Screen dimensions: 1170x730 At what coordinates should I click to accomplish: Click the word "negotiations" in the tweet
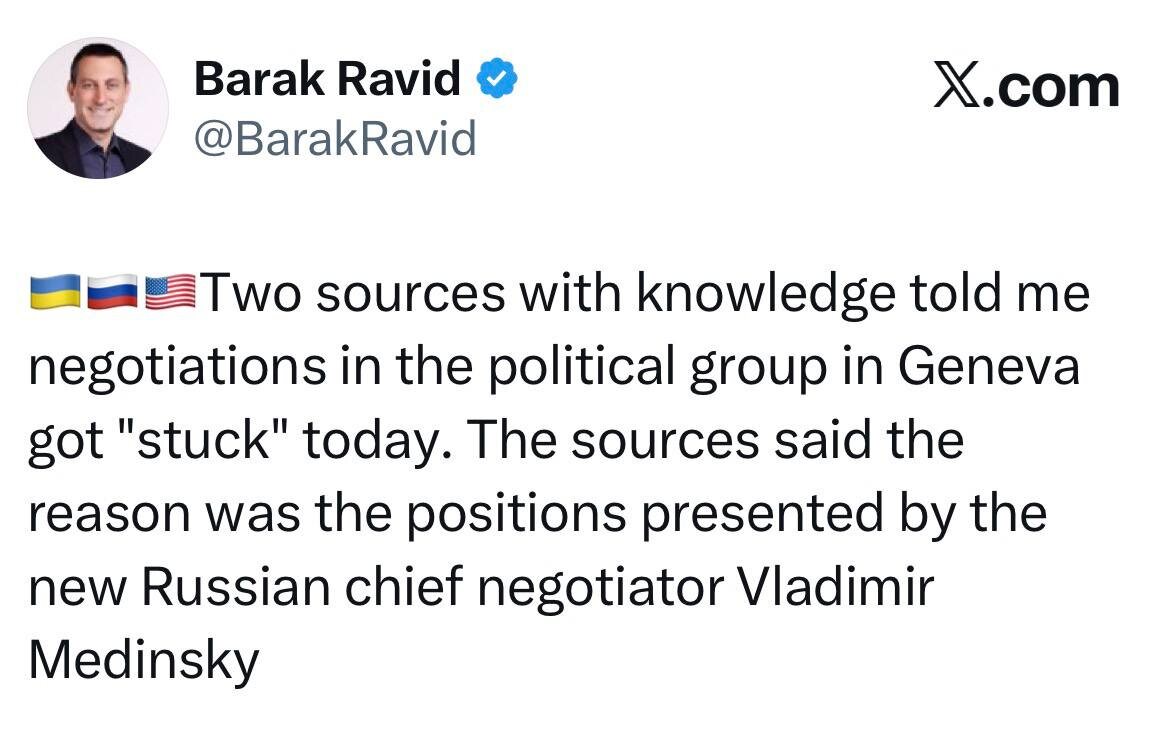pyautogui.click(x=178, y=368)
